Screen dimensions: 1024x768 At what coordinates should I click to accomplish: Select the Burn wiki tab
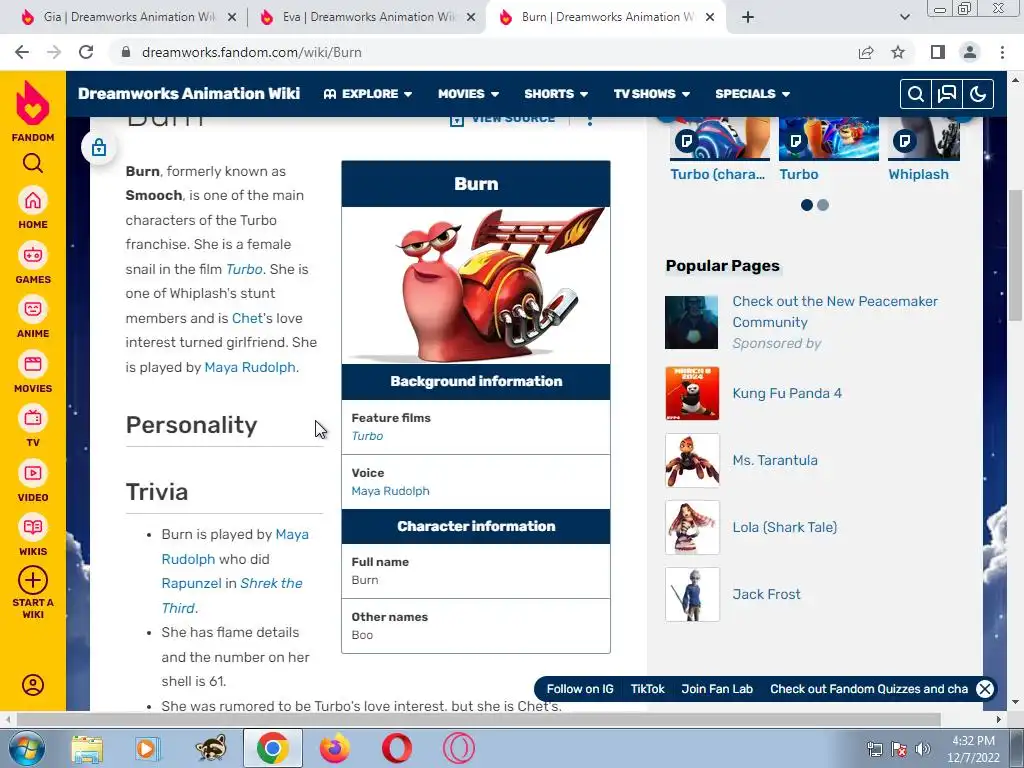tap(607, 17)
